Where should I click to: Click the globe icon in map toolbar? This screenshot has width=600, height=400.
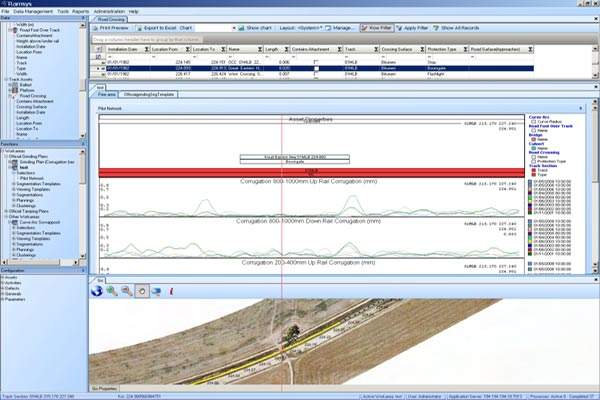tap(98, 290)
